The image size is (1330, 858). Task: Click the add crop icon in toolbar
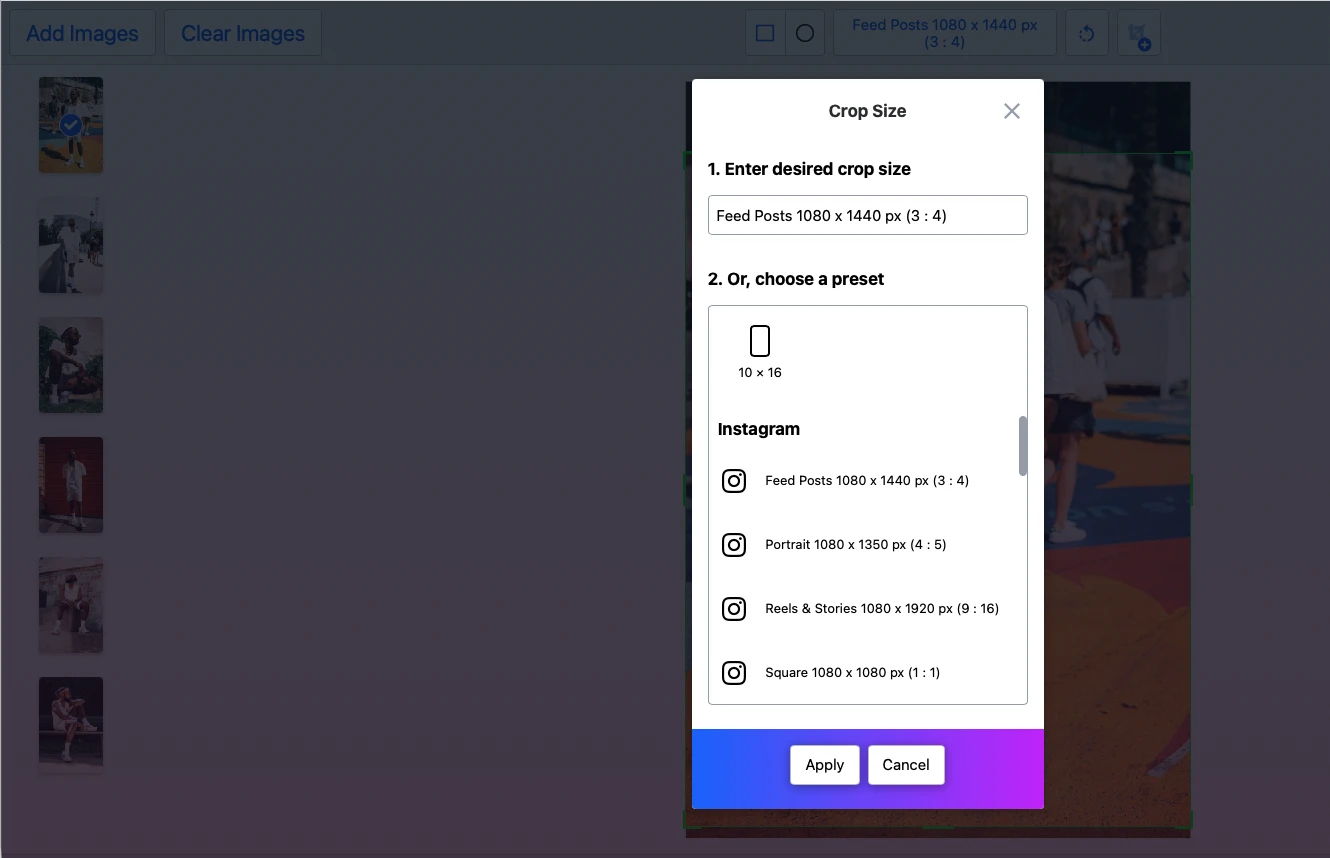coord(1139,33)
